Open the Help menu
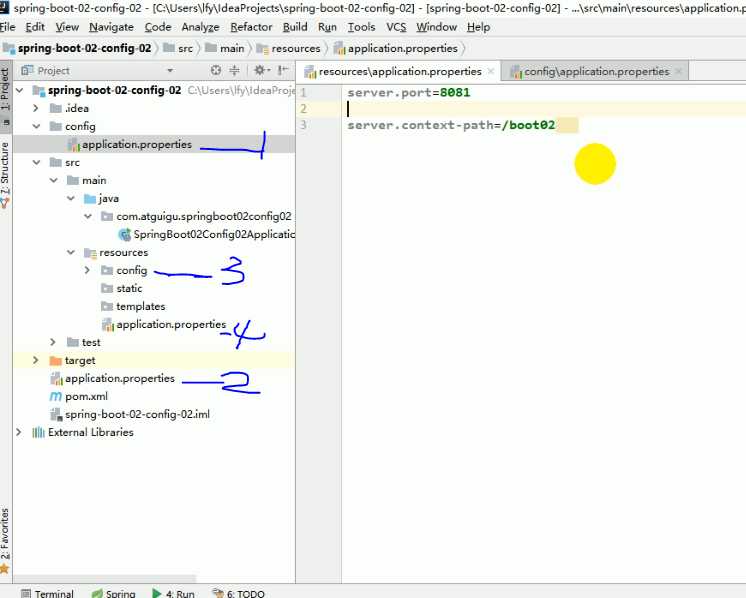The height and width of the screenshot is (598, 746). tap(478, 27)
